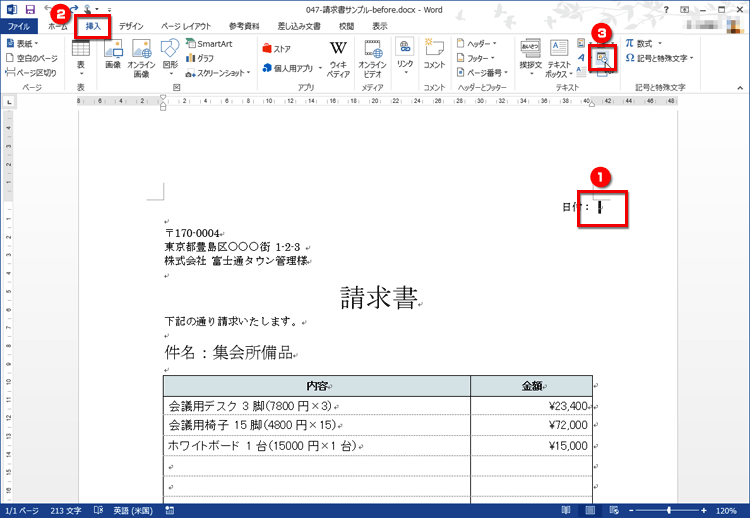Insert an online video (オンラインビデオ)
Screen dimensions: 750x518
pyautogui.click(x=372, y=59)
